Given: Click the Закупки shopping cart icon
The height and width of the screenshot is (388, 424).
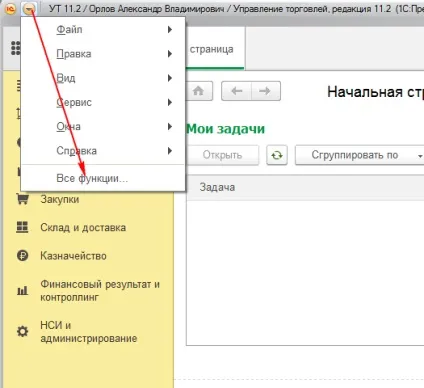Looking at the screenshot, I should click(x=22, y=199).
